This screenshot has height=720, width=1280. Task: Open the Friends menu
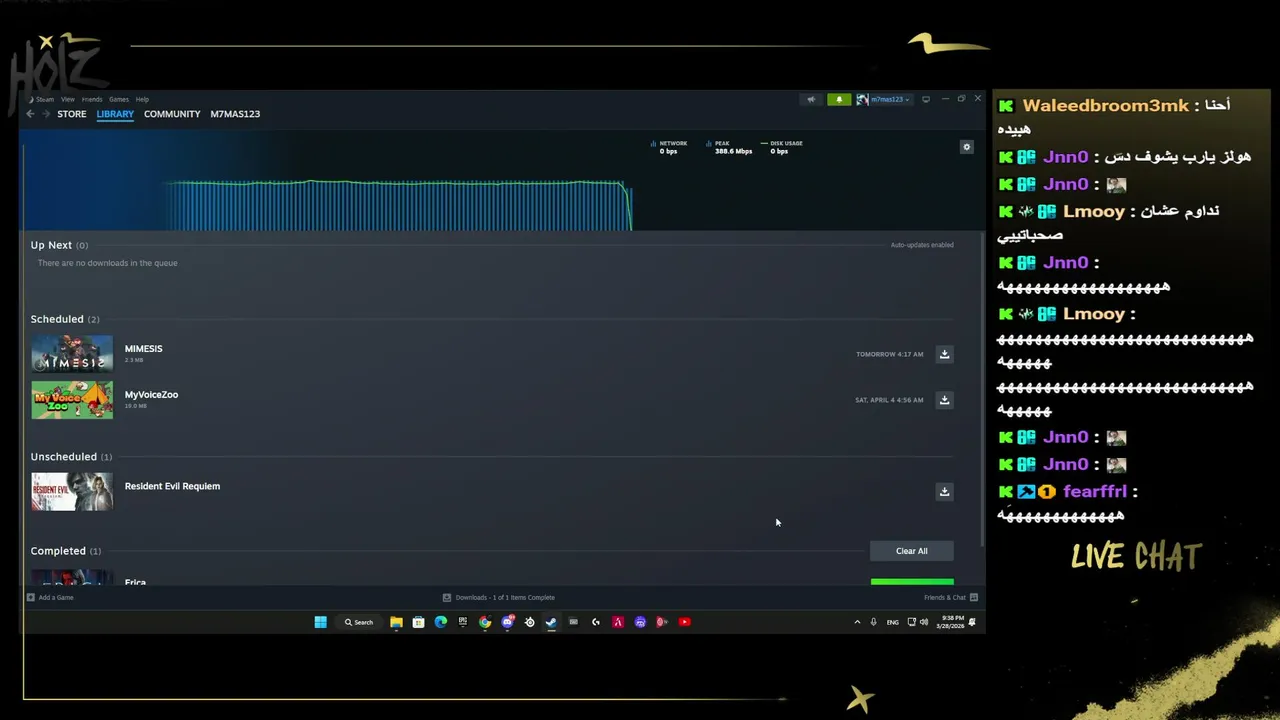92,99
